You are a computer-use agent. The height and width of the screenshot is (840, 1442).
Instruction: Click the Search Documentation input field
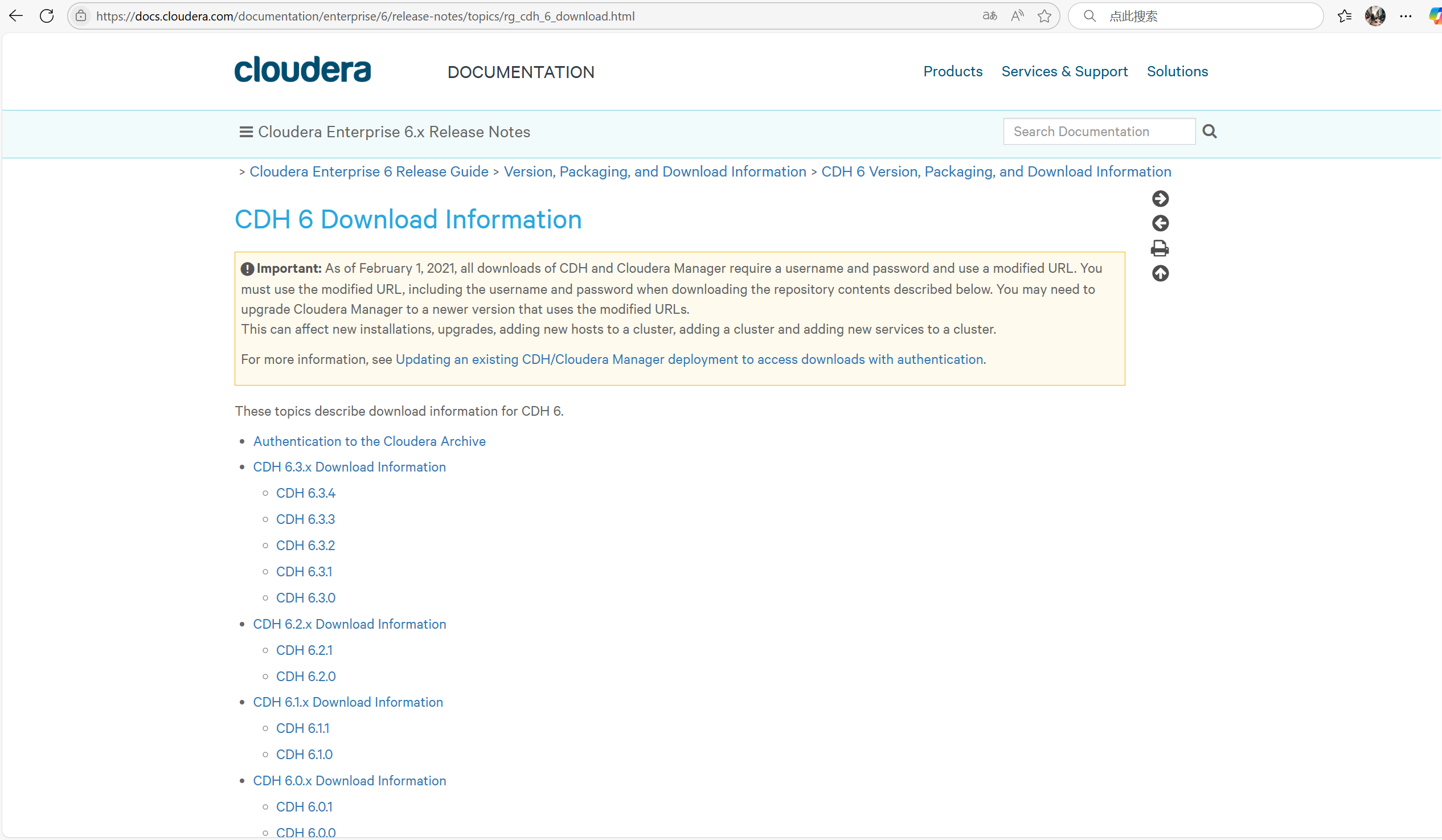click(x=1098, y=132)
